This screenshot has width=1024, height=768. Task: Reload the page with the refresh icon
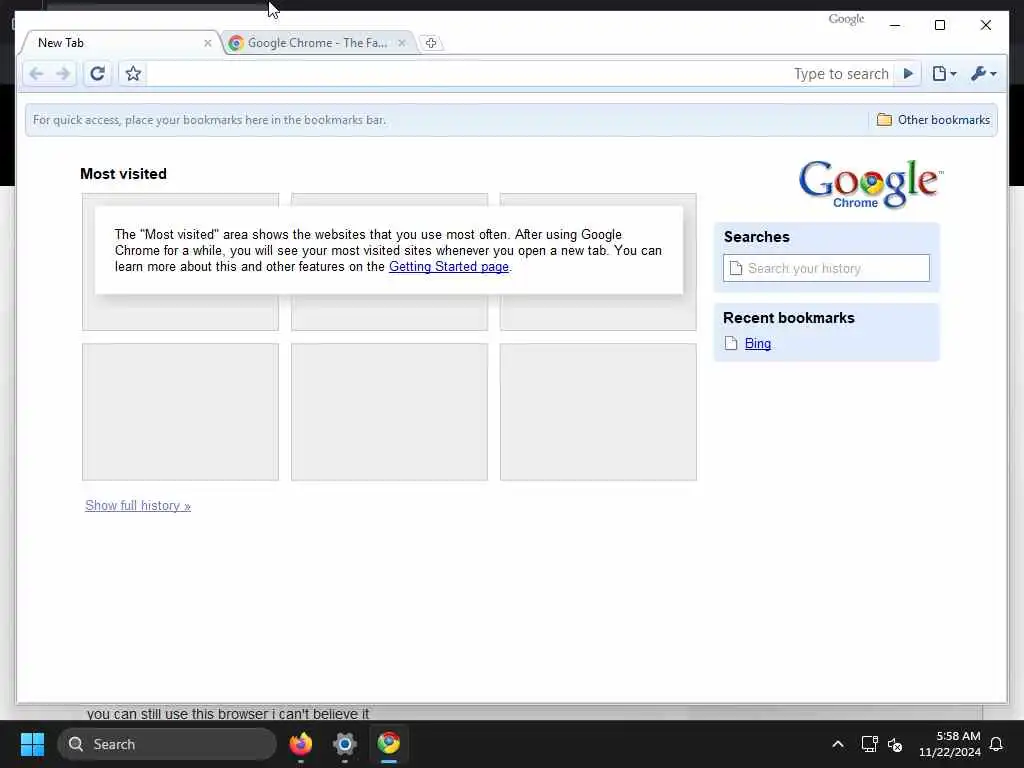click(97, 74)
